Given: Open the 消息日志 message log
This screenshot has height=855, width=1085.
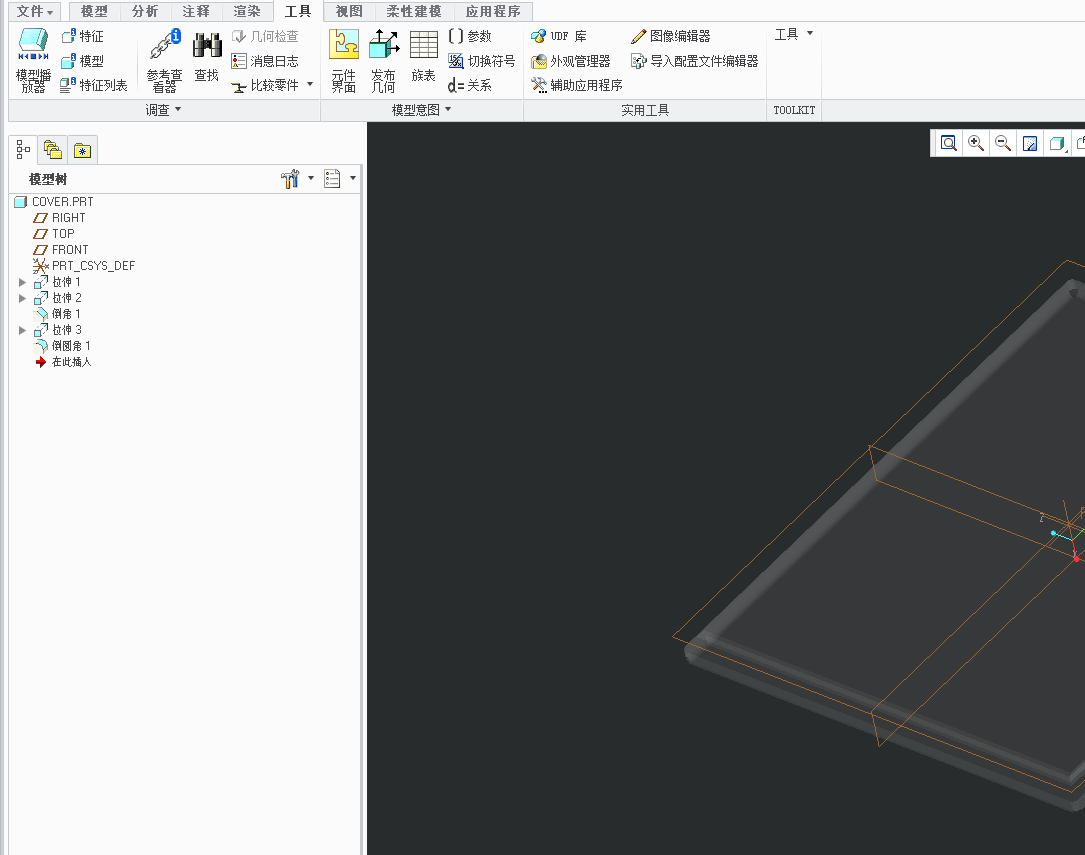Looking at the screenshot, I should coord(265,61).
